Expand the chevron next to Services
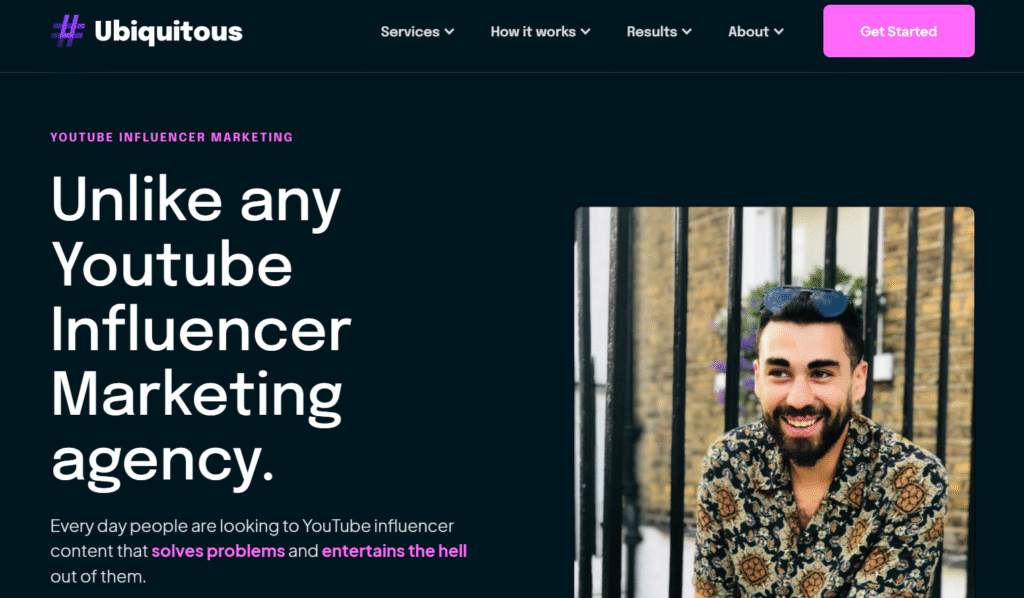Image resolution: width=1024 pixels, height=598 pixels. coord(449,31)
